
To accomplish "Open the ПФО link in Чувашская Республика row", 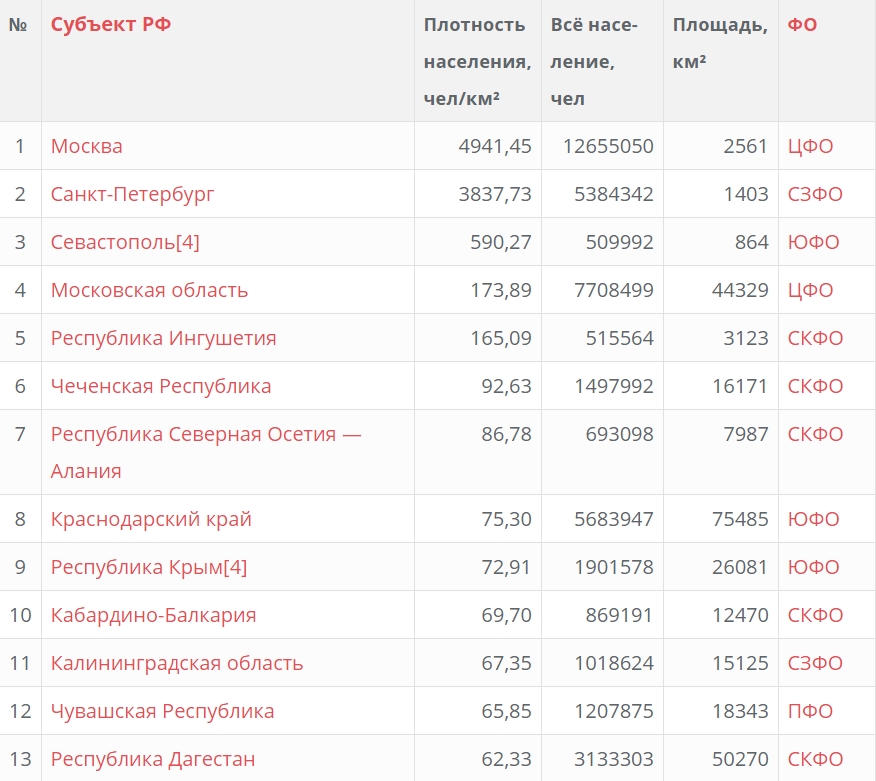I will coord(810,711).
